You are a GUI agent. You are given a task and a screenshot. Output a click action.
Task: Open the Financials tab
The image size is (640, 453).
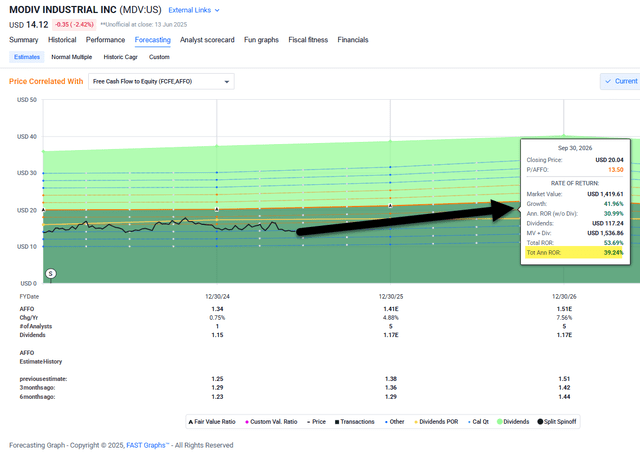pos(353,40)
